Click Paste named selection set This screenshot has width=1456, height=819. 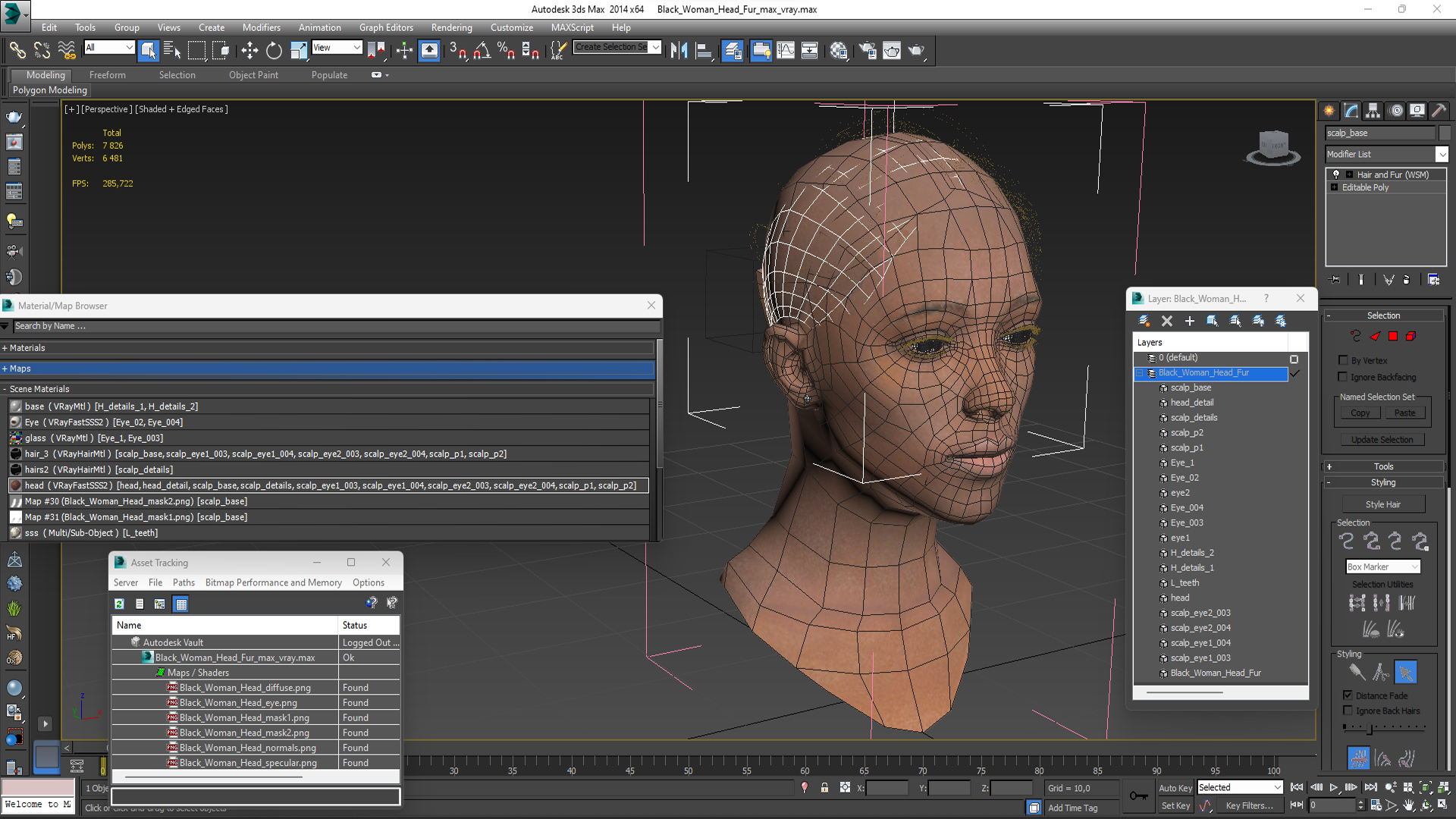point(1404,413)
